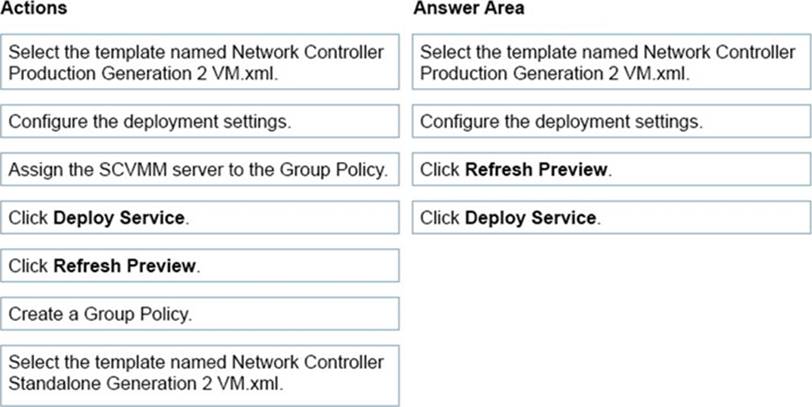This screenshot has height=407, width=812.
Task: Click bold Refresh Preview text in Actions column
Action: [x=125, y=266]
